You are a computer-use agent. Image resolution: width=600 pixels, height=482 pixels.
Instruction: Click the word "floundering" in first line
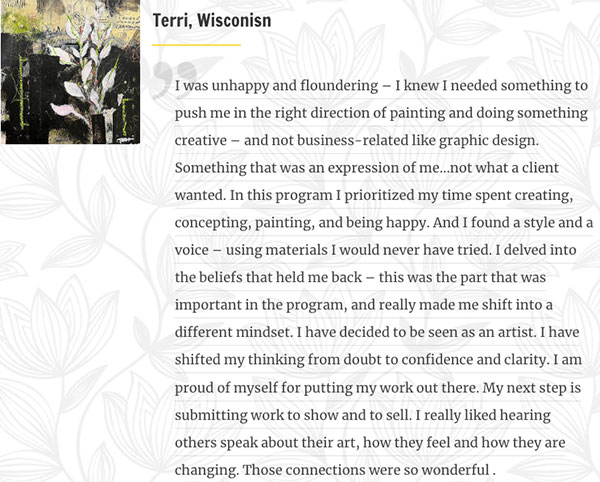[x=339, y=86]
